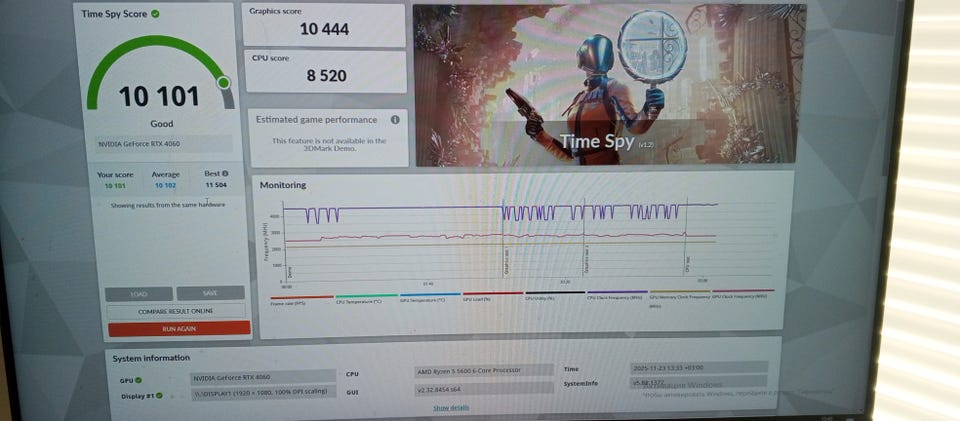This screenshot has width=960, height=421.
Task: Open the Estimated game performance info icon
Action: point(395,119)
